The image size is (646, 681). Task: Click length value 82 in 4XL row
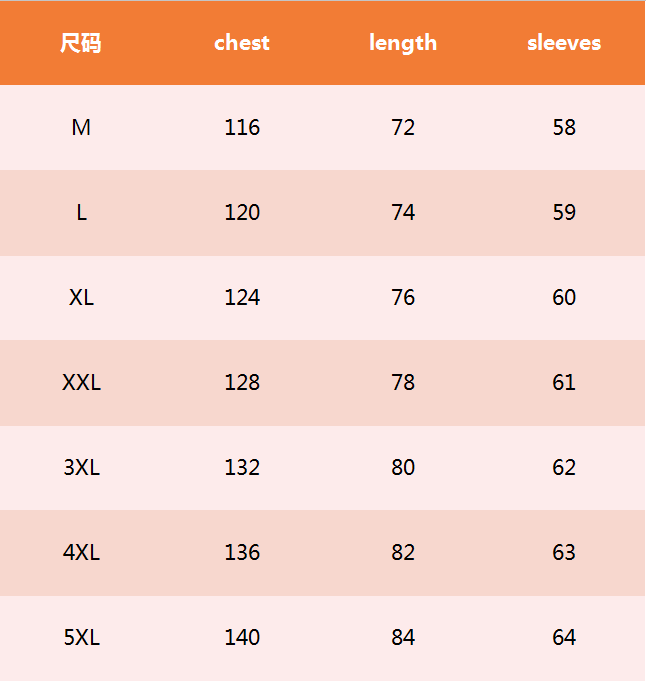pyautogui.click(x=403, y=553)
